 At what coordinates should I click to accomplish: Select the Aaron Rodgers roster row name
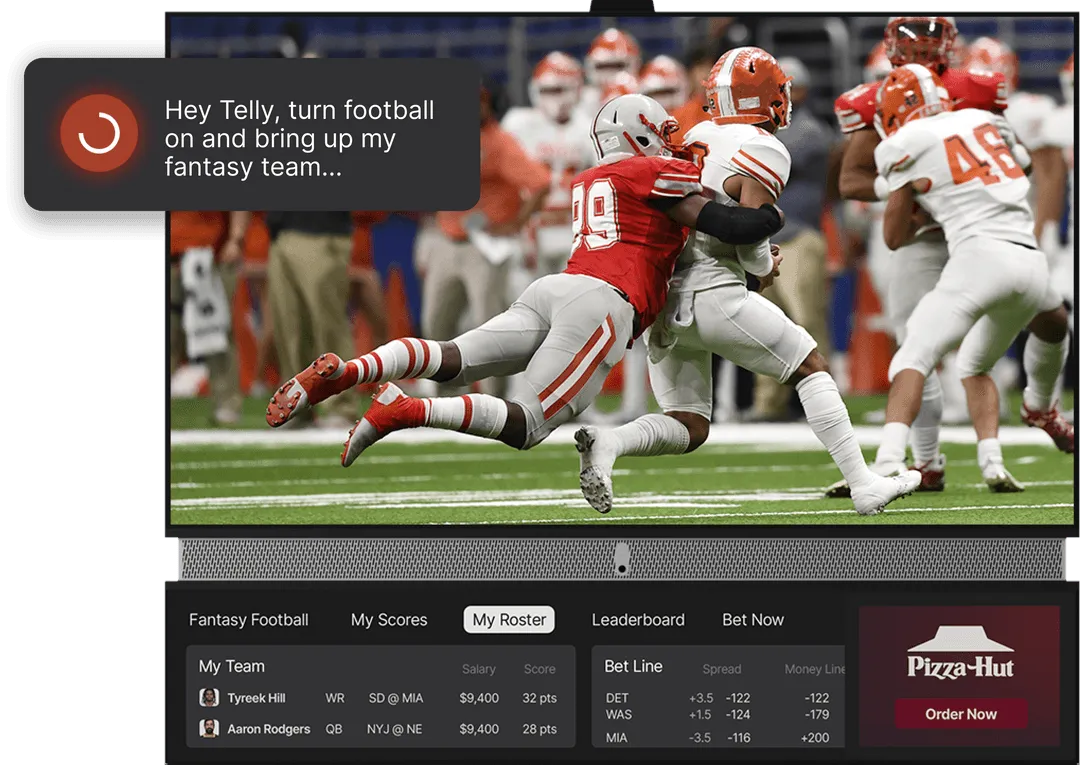pos(268,729)
